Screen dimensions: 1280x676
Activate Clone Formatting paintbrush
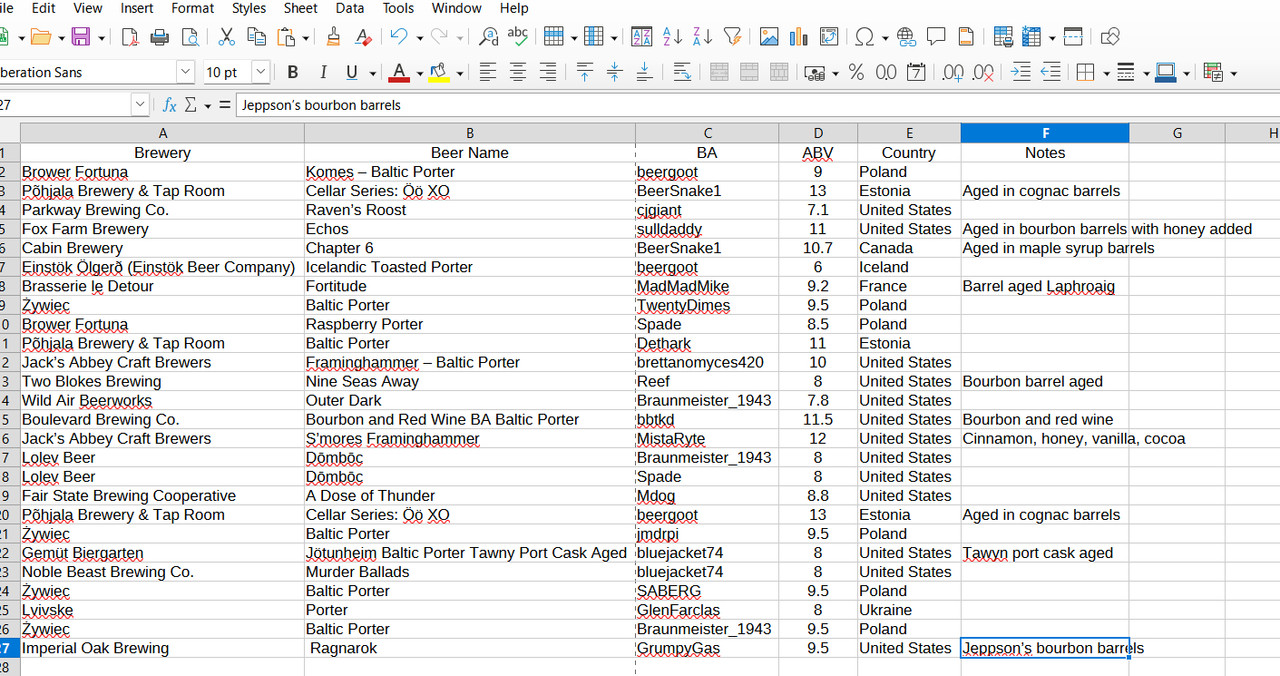click(334, 37)
